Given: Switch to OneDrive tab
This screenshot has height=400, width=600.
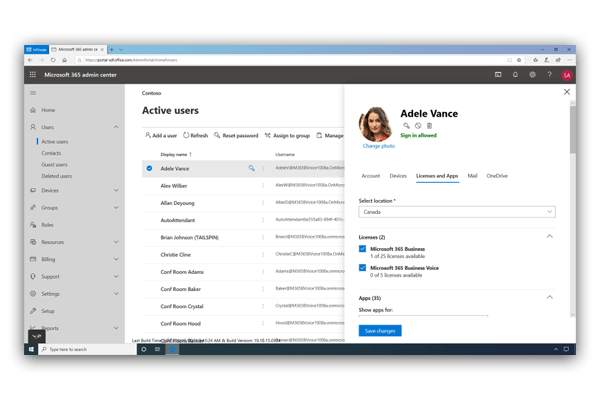Looking at the screenshot, I should [497, 176].
